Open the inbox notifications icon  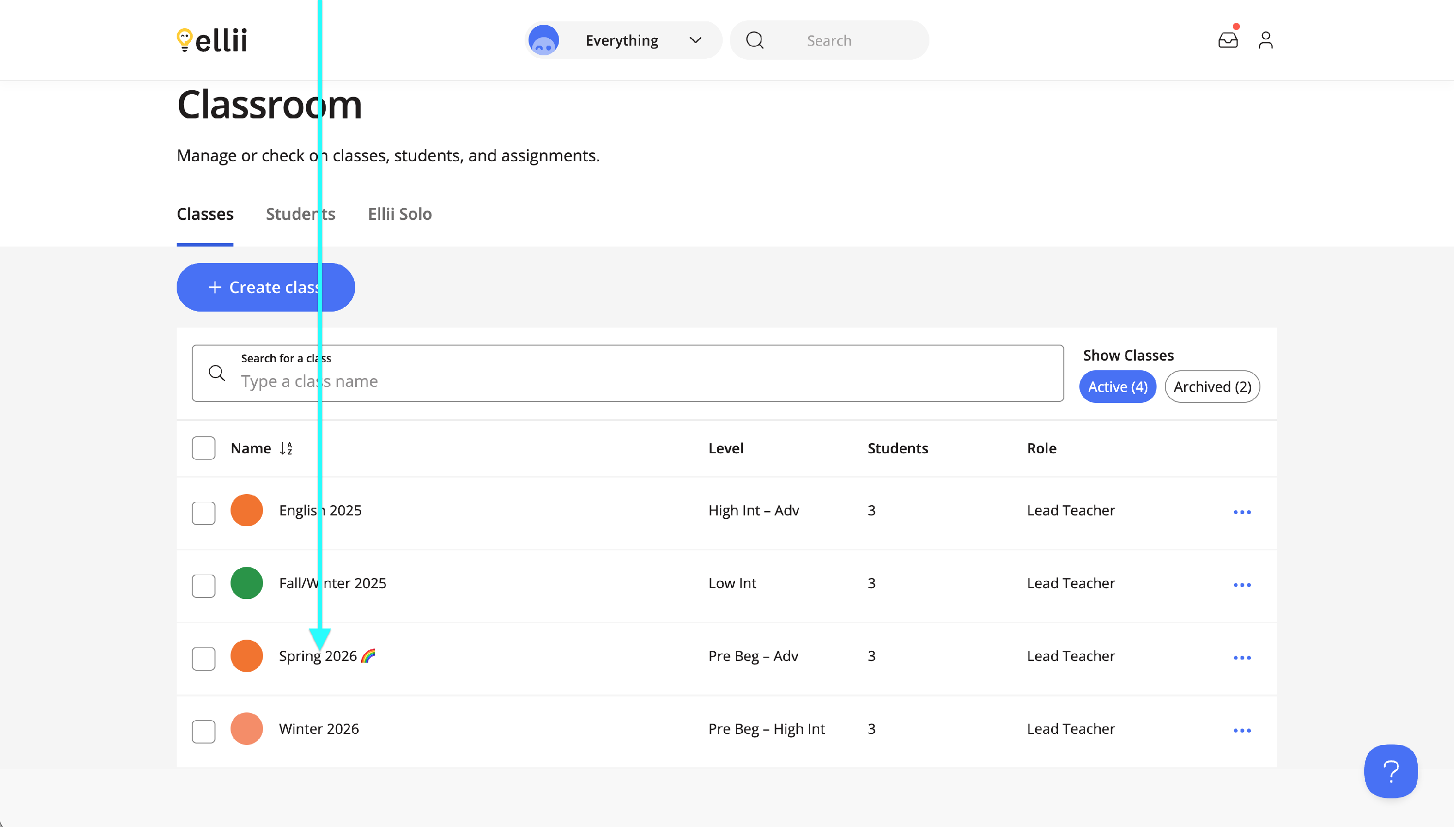[1229, 40]
